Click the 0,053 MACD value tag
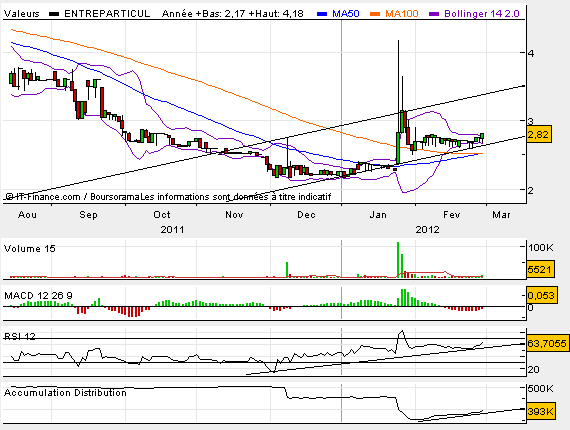Image resolution: width=570 pixels, height=430 pixels. 541,295
